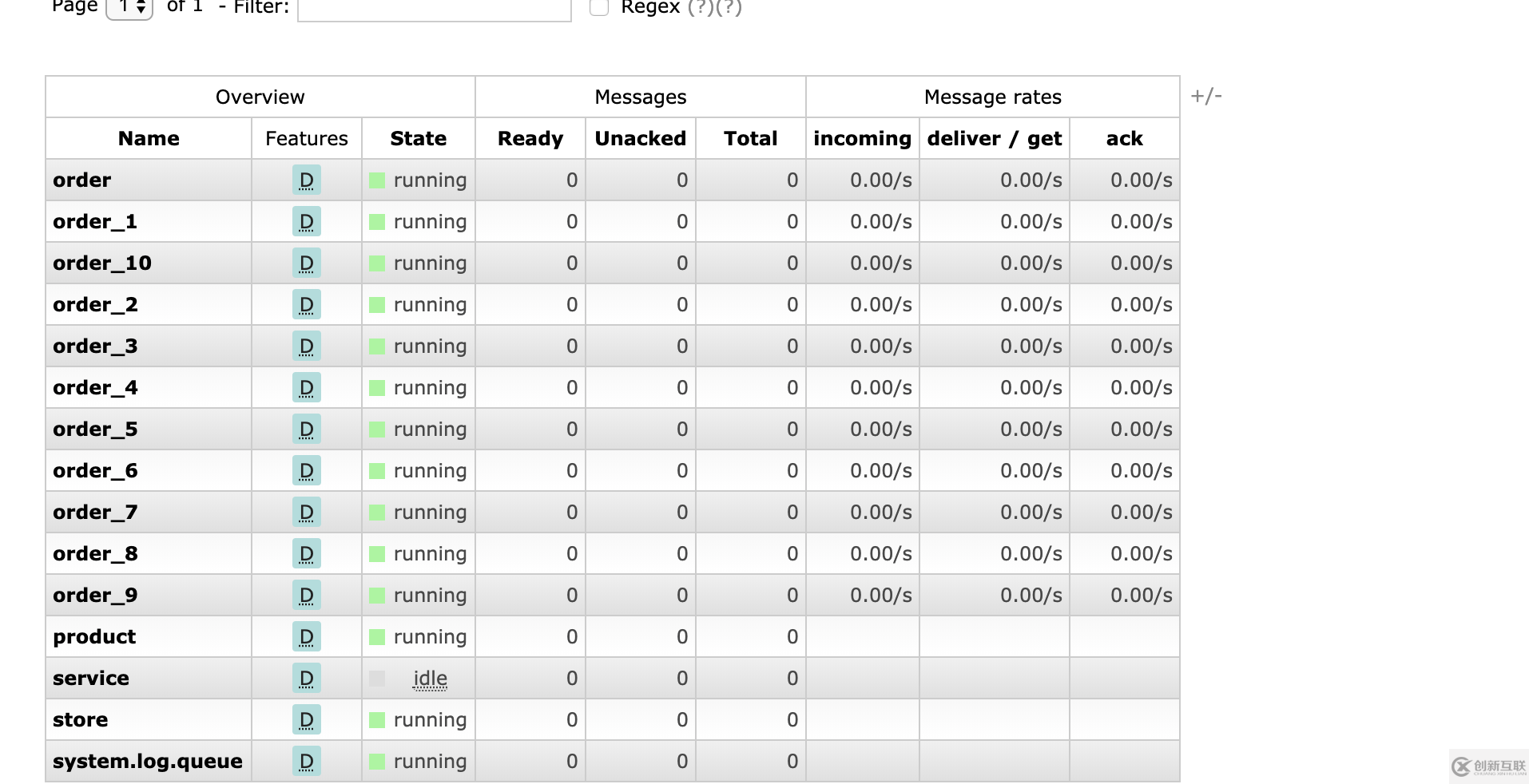Viewport: 1529px width, 784px height.
Task: Select the order_4 queue name
Action: (95, 387)
